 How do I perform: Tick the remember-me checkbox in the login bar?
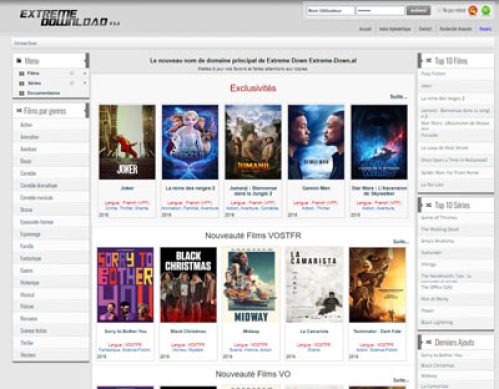point(439,10)
